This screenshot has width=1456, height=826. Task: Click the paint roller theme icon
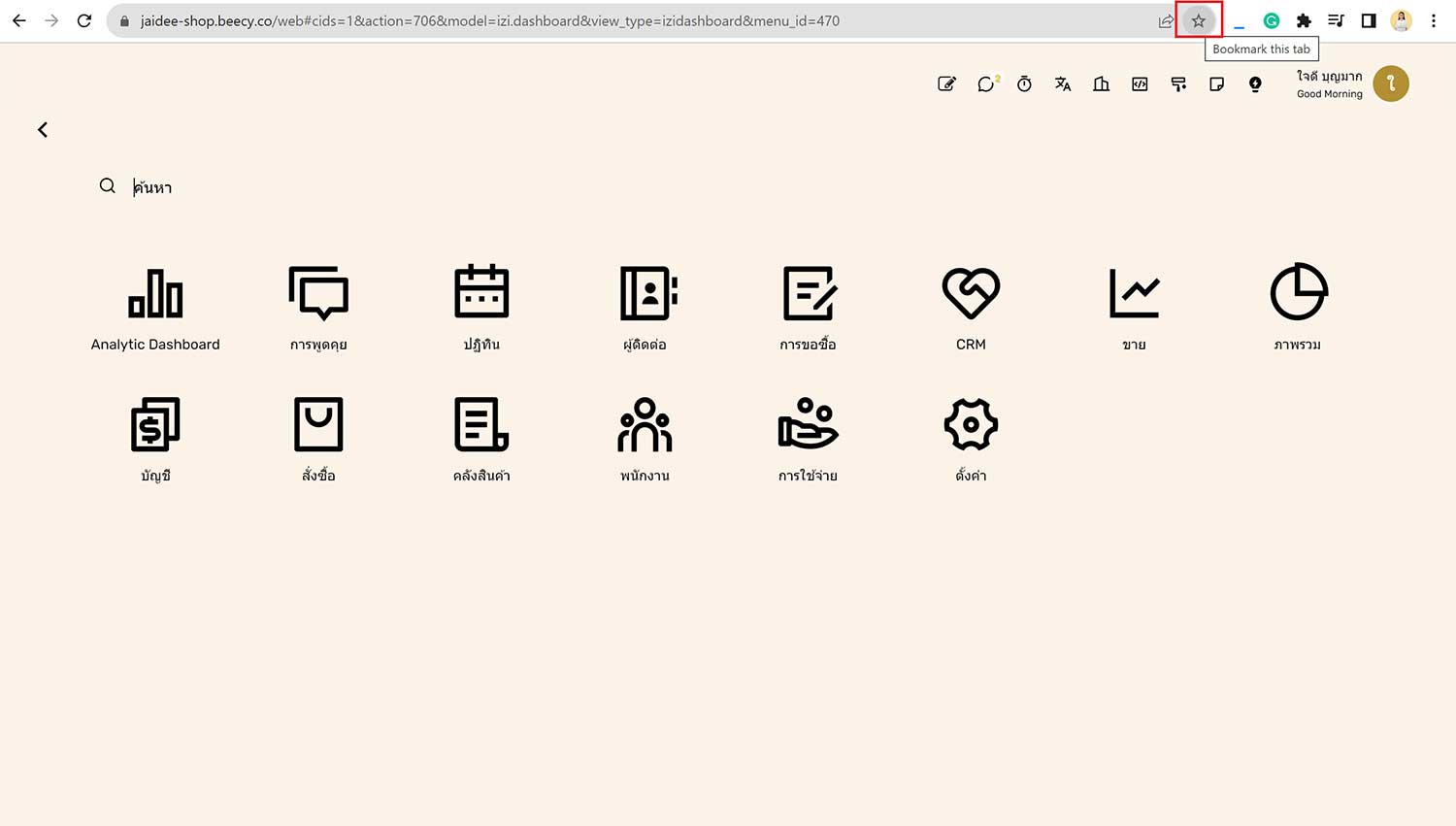pyautogui.click(x=1178, y=84)
